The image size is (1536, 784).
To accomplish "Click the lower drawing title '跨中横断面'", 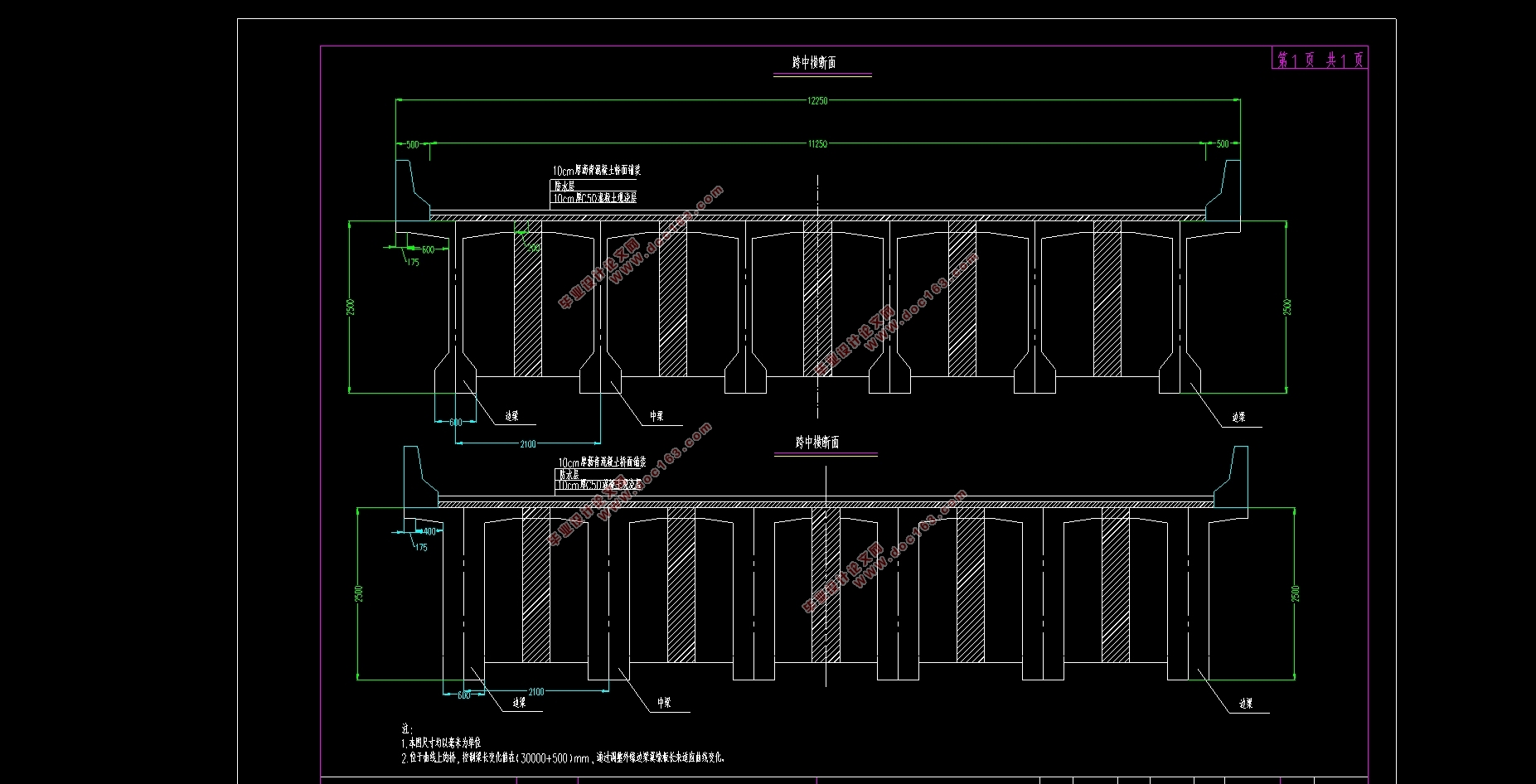I will tap(817, 443).
